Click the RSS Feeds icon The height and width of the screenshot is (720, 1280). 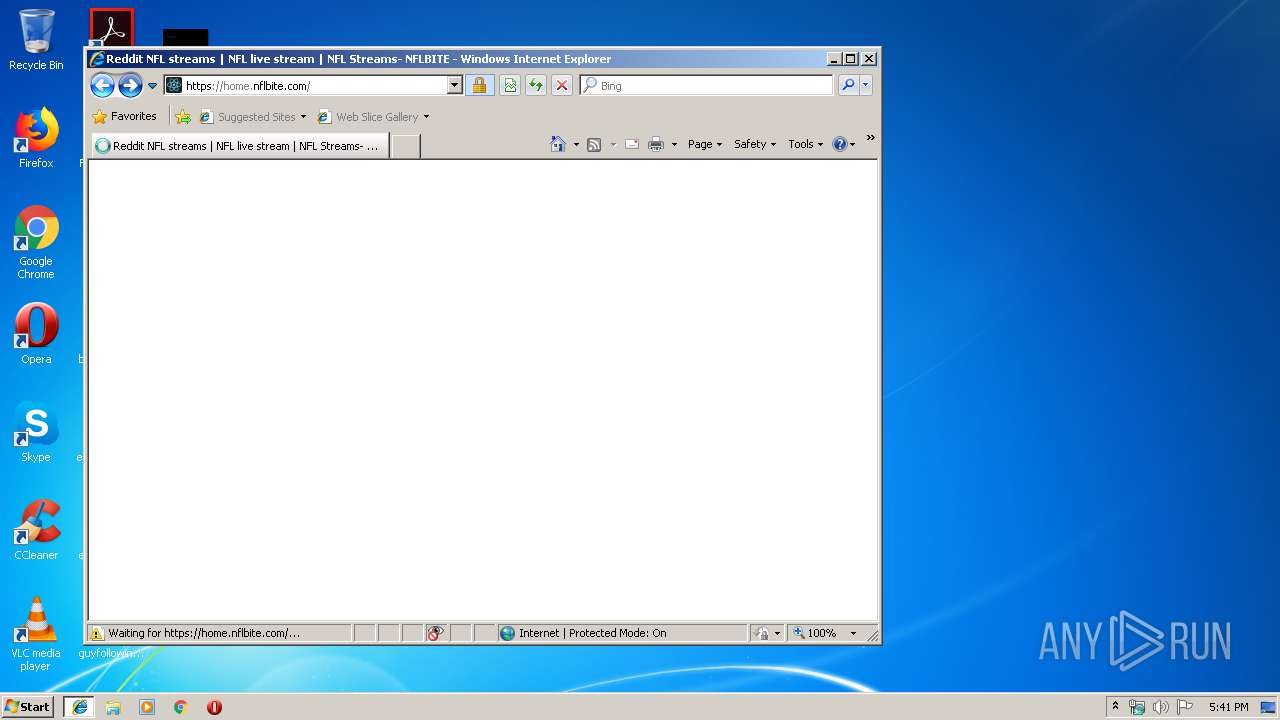(x=594, y=145)
